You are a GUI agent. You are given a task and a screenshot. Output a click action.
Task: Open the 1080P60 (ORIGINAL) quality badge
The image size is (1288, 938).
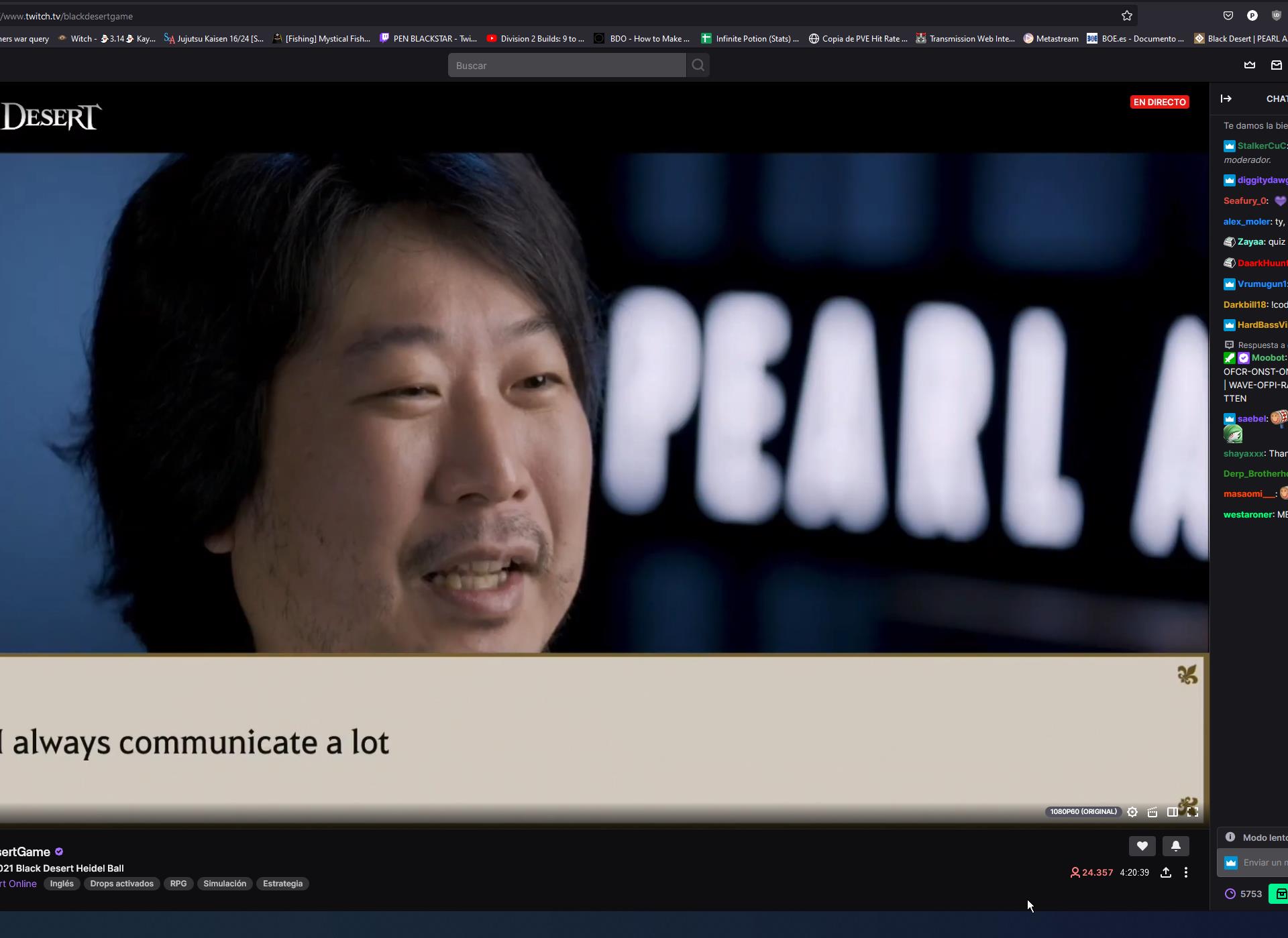(1083, 812)
